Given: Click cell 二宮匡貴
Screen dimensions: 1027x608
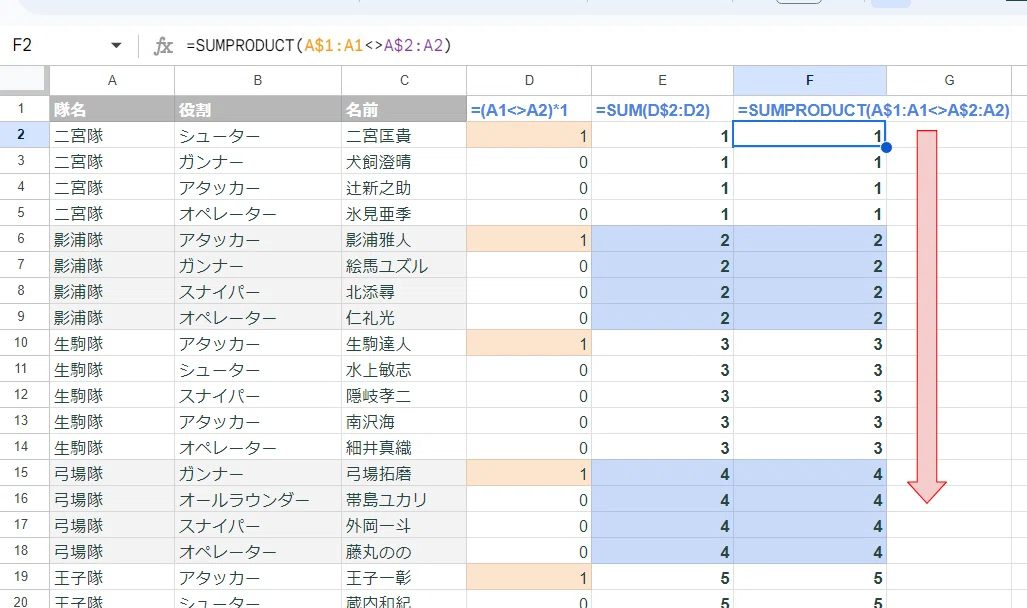Looking at the screenshot, I should pyautogui.click(x=404, y=136).
